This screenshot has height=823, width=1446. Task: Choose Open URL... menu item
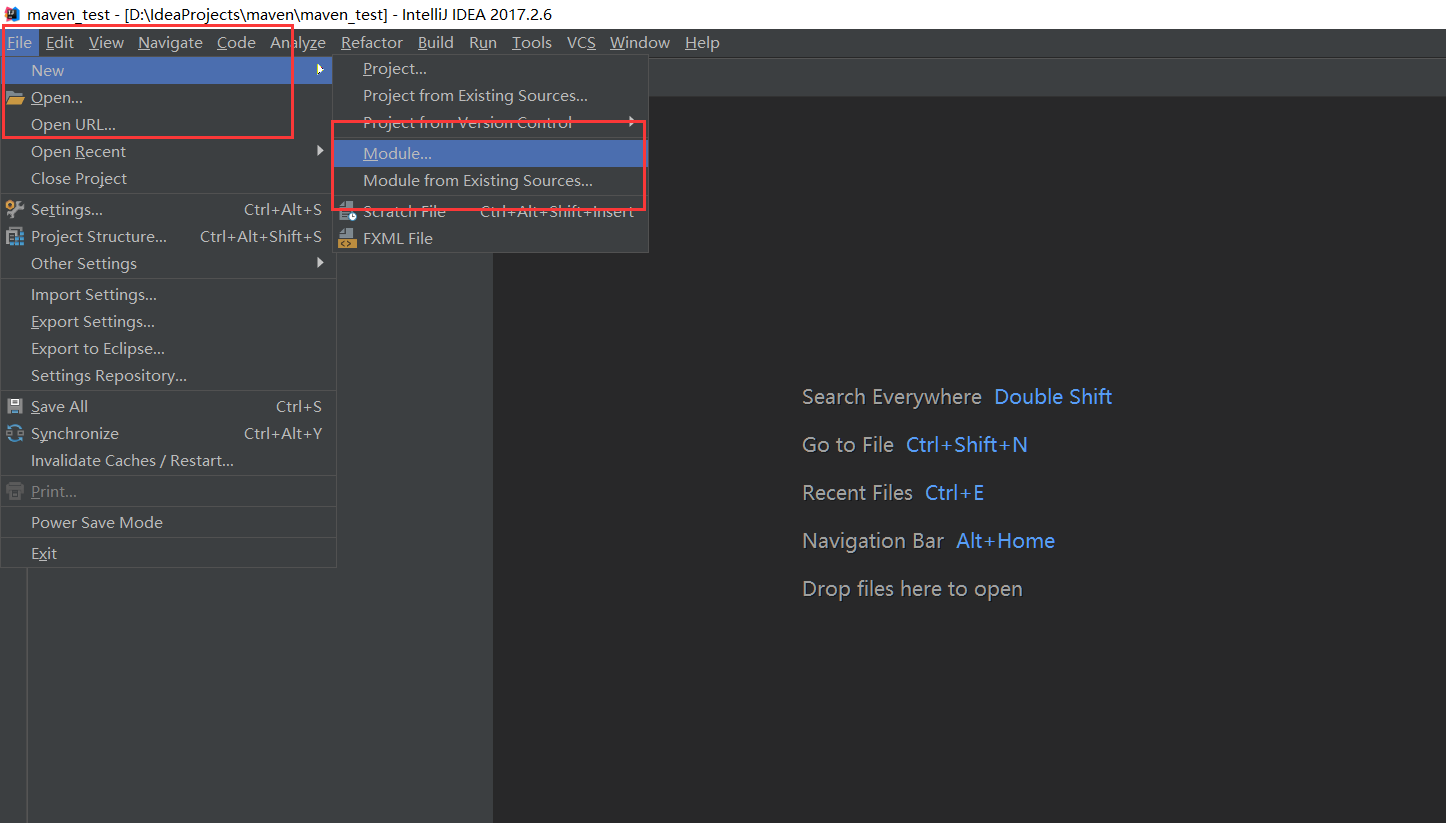click(x=167, y=124)
